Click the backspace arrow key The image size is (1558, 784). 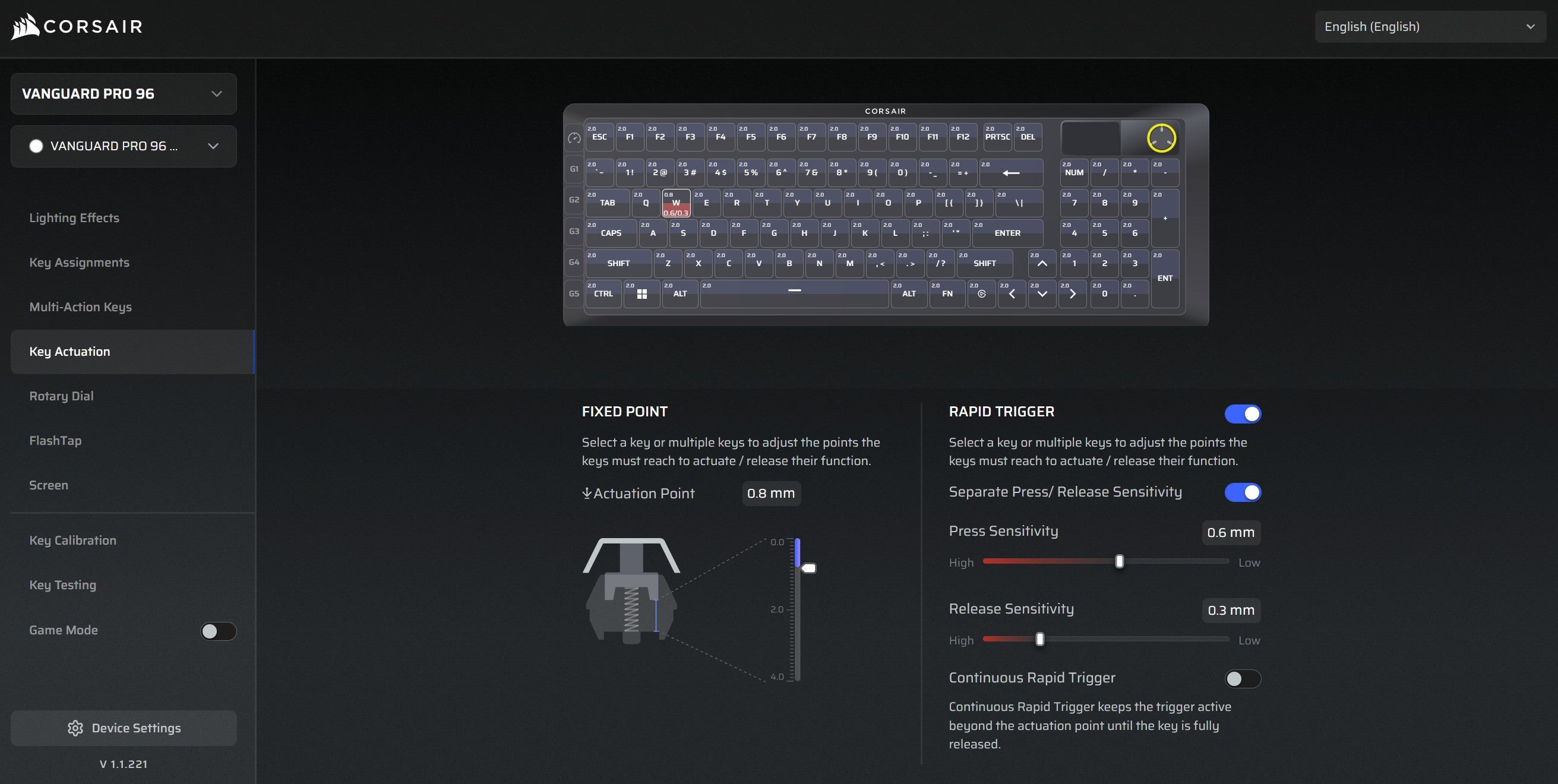[1010, 172]
